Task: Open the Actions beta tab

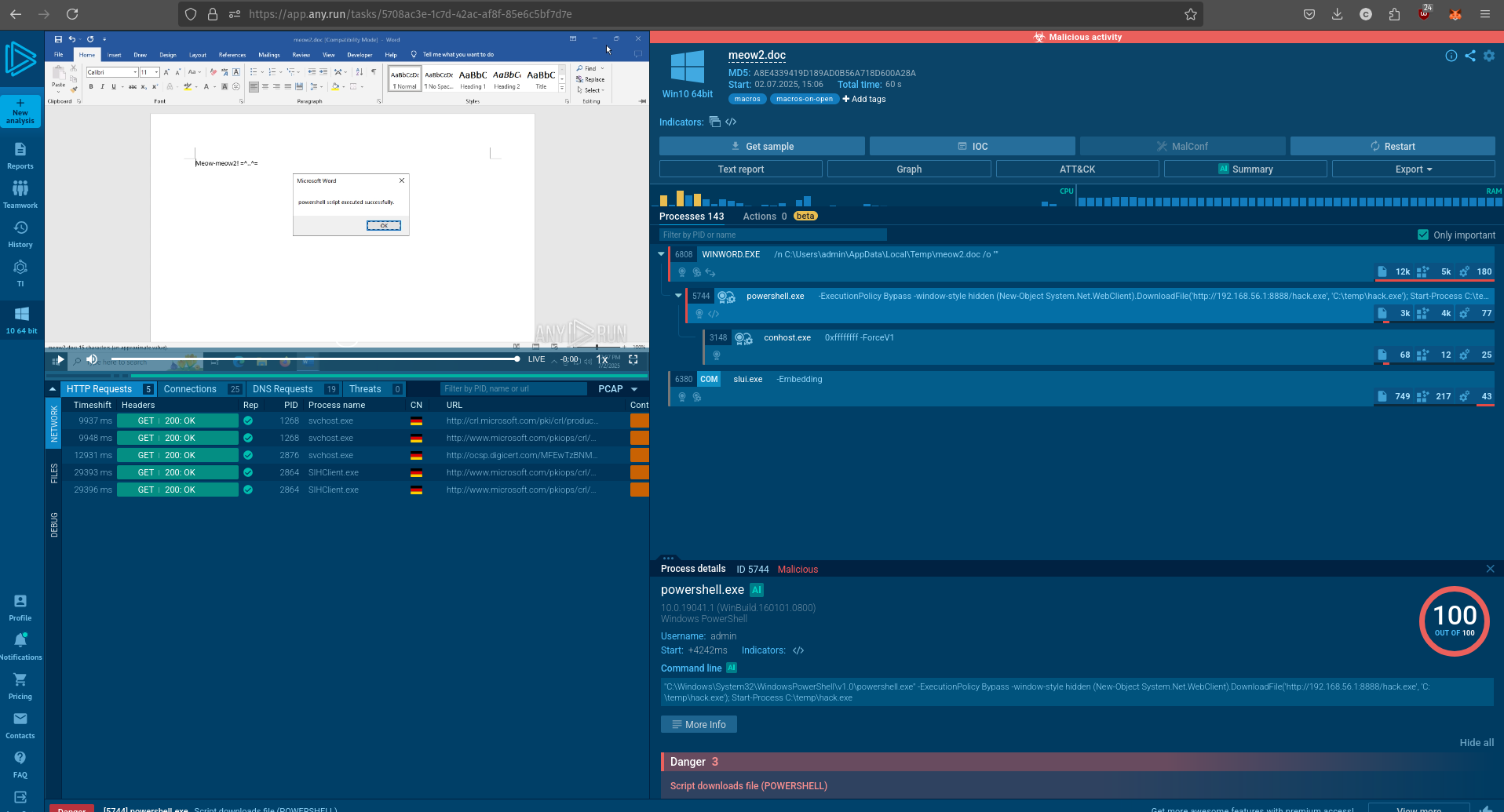Action: [779, 217]
